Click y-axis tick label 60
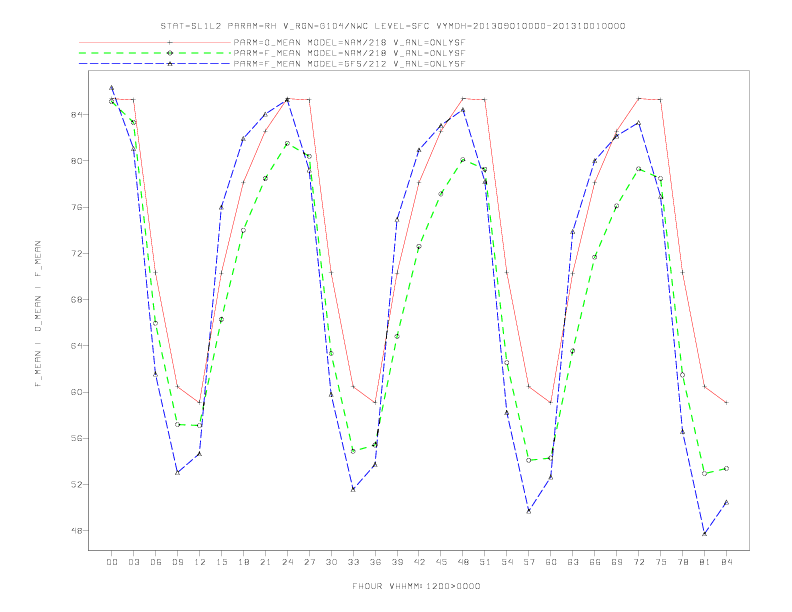The height and width of the screenshot is (612, 792). (x=76, y=392)
